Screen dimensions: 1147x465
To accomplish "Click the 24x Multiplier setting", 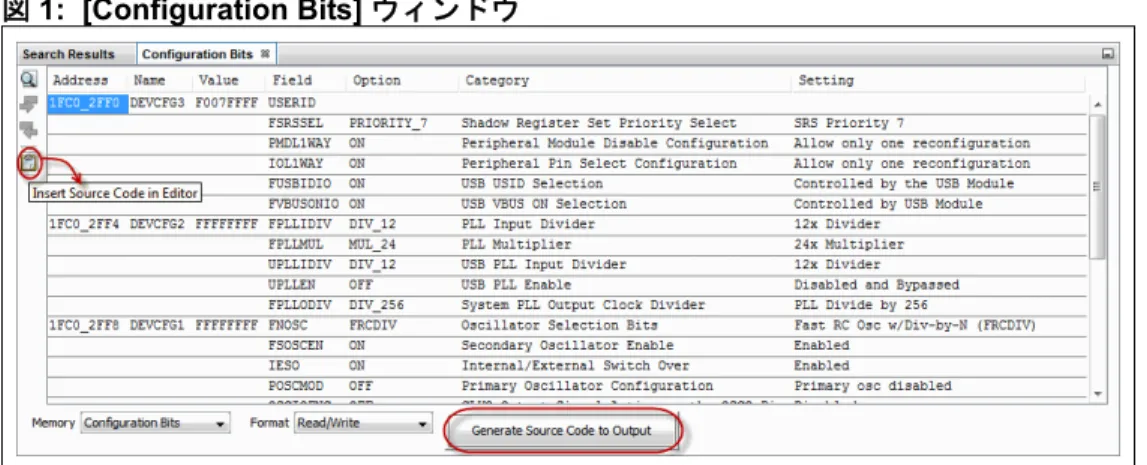I will (x=849, y=244).
